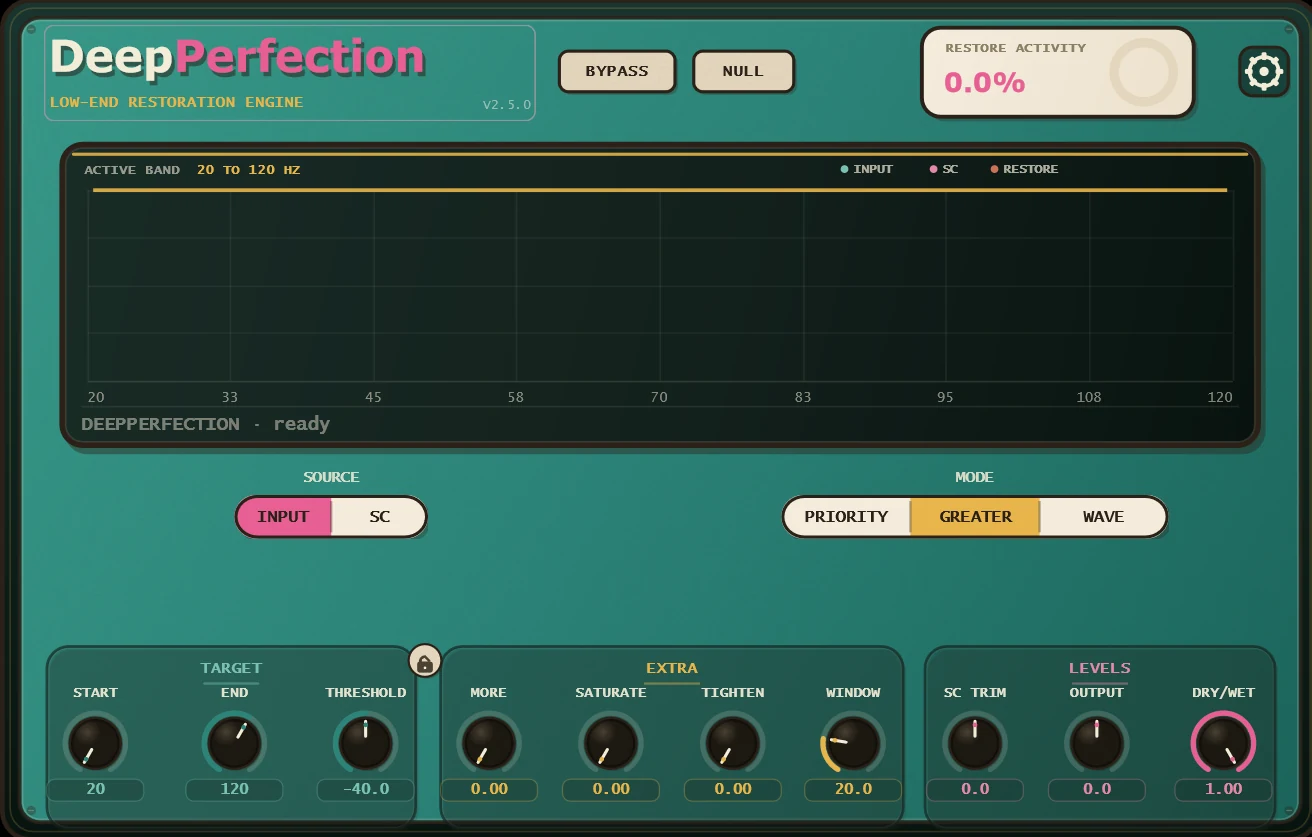Click the 70 Hz axis label
This screenshot has height=837, width=1312.
click(659, 397)
